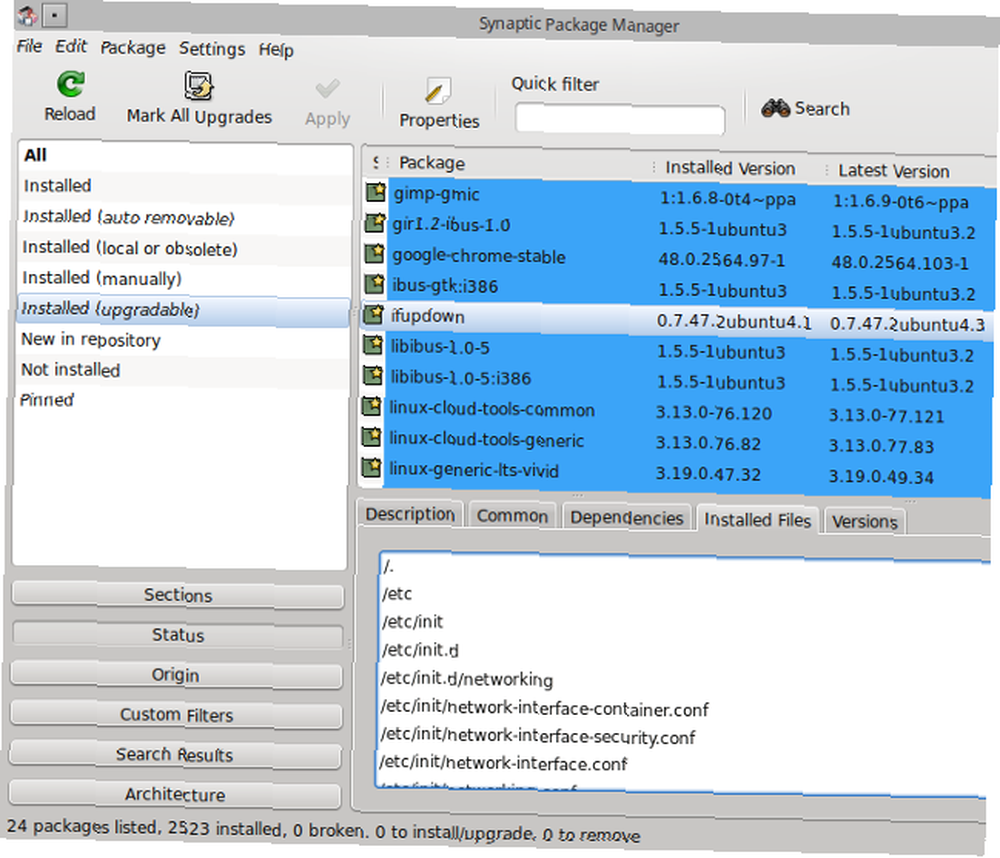The height and width of the screenshot is (858, 1000).
Task: Click status icon of gir1.2-ibus-1.0 package
Action: [375, 223]
